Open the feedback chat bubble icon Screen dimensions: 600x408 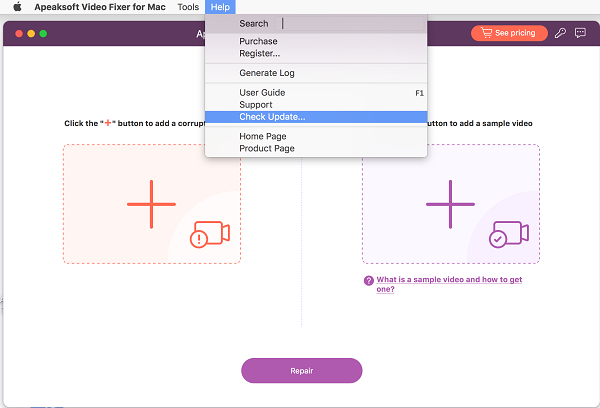pos(580,33)
